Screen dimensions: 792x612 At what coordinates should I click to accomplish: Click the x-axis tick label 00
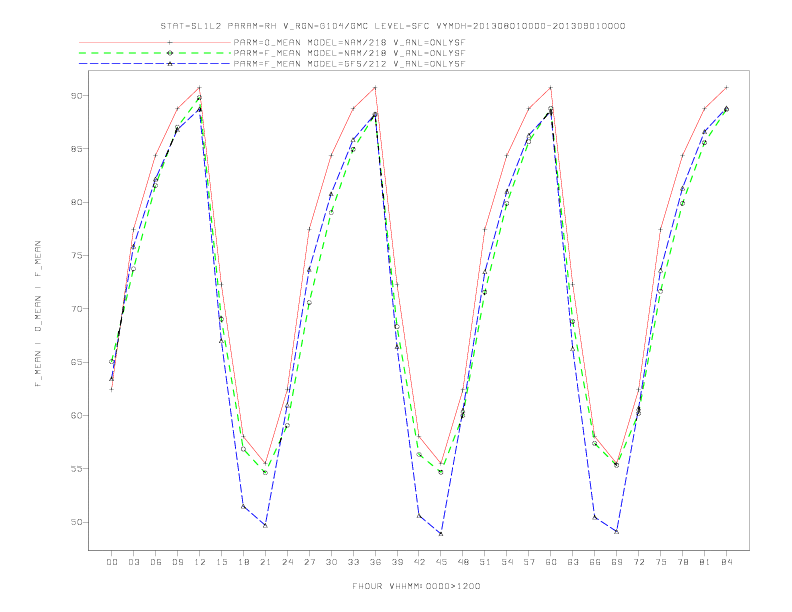(x=112, y=562)
